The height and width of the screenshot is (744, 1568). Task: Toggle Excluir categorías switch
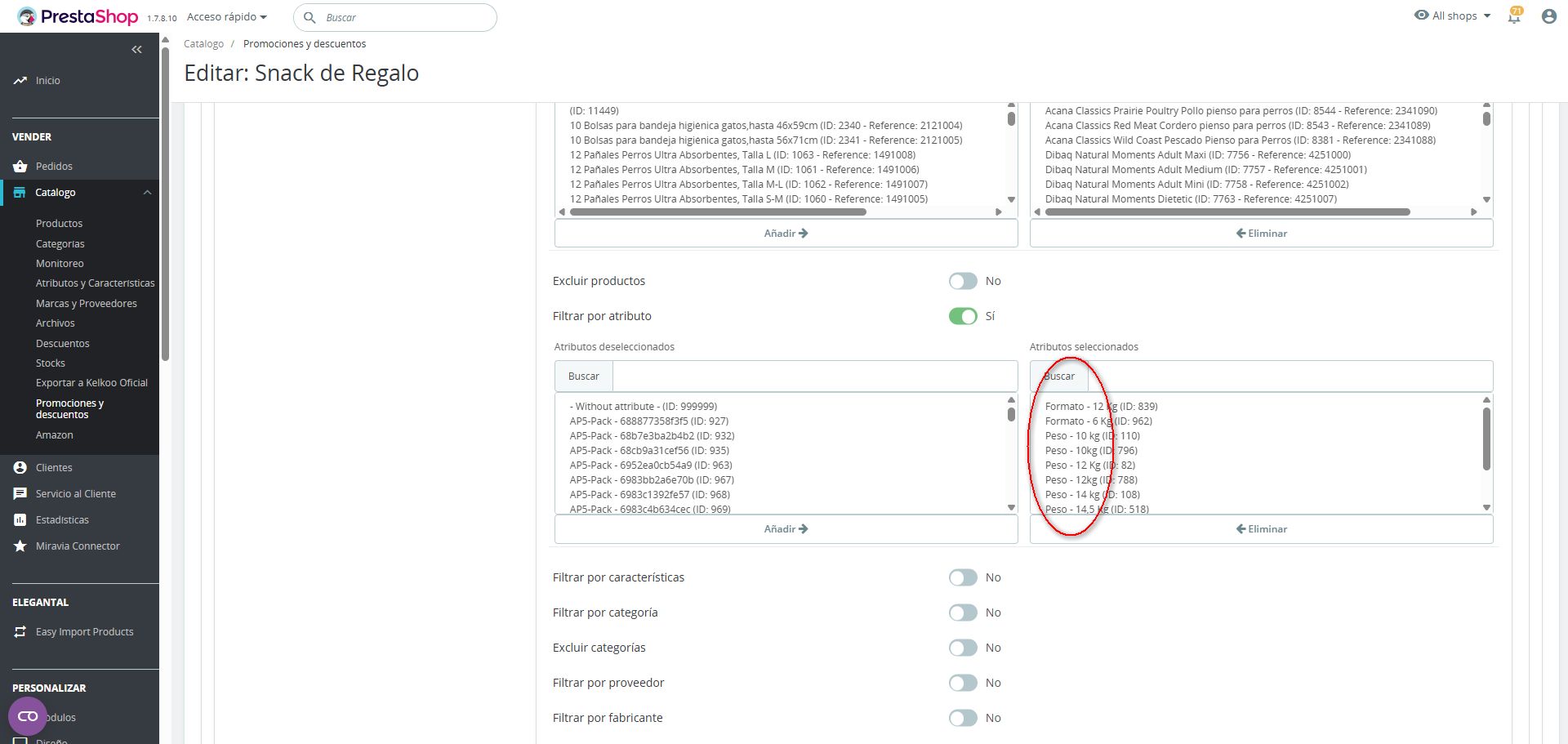click(x=963, y=648)
